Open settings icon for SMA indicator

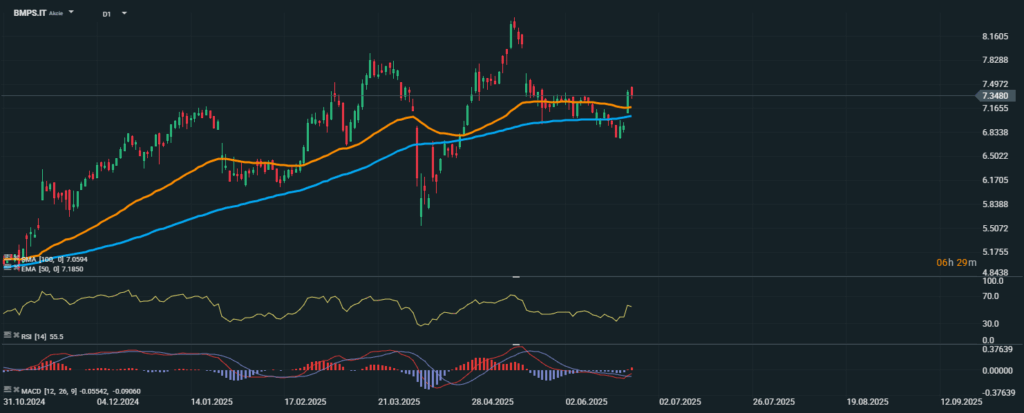(x=7, y=259)
